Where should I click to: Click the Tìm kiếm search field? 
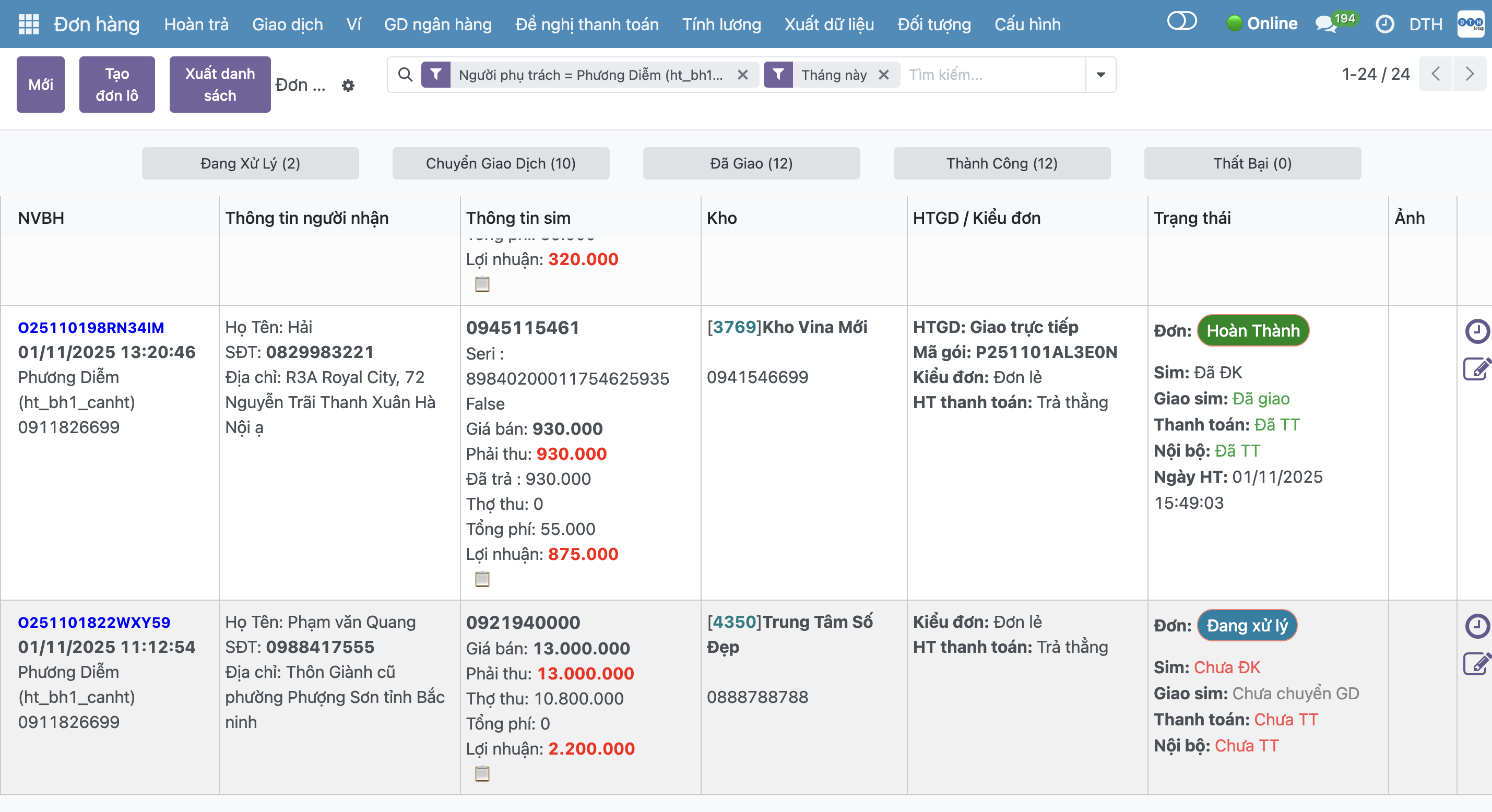pyautogui.click(x=993, y=75)
